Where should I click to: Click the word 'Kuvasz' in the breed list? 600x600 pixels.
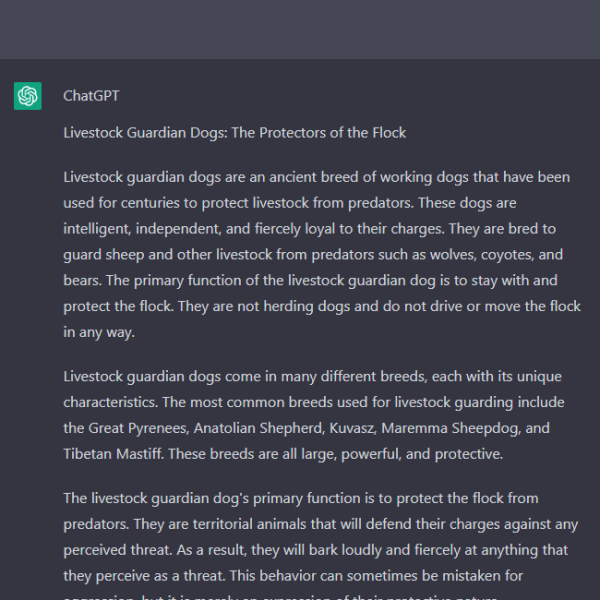pyautogui.click(x=352, y=428)
